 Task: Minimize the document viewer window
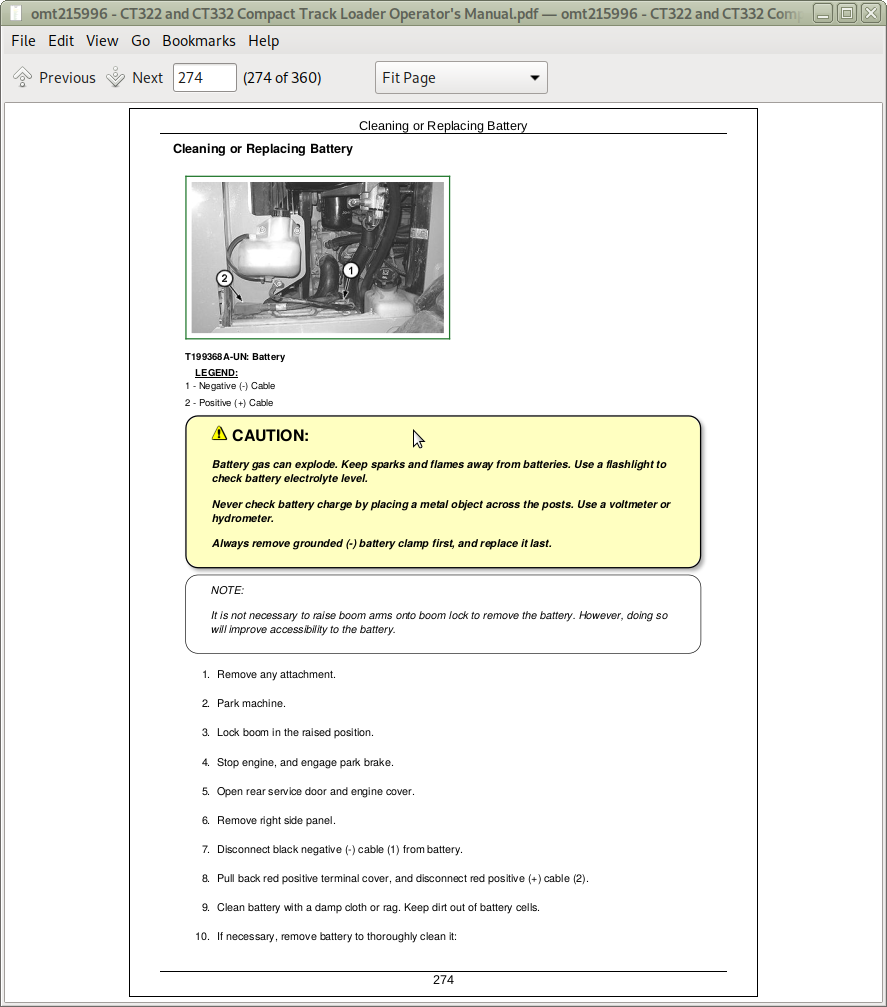coord(823,13)
